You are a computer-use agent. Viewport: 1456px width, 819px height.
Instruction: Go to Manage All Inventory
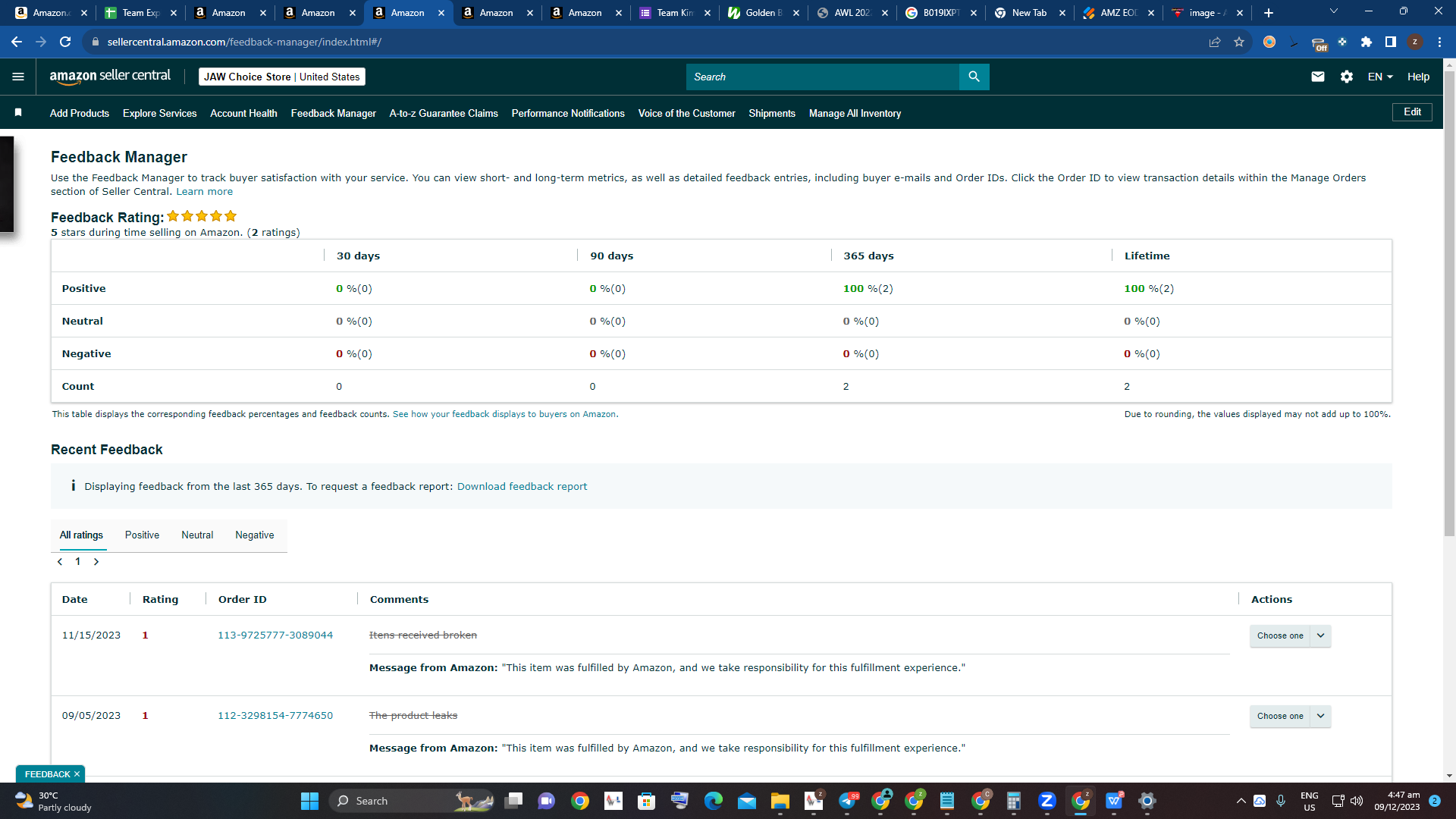coord(855,113)
